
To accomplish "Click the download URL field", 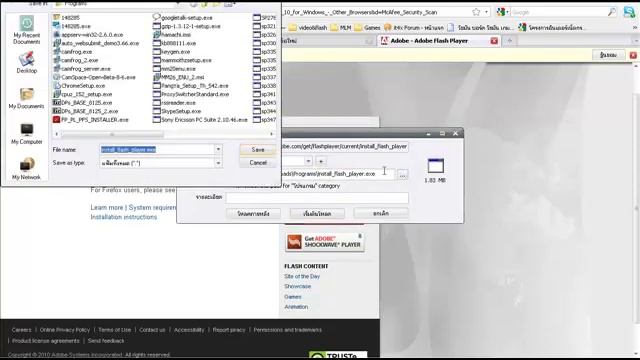I will (x=345, y=146).
